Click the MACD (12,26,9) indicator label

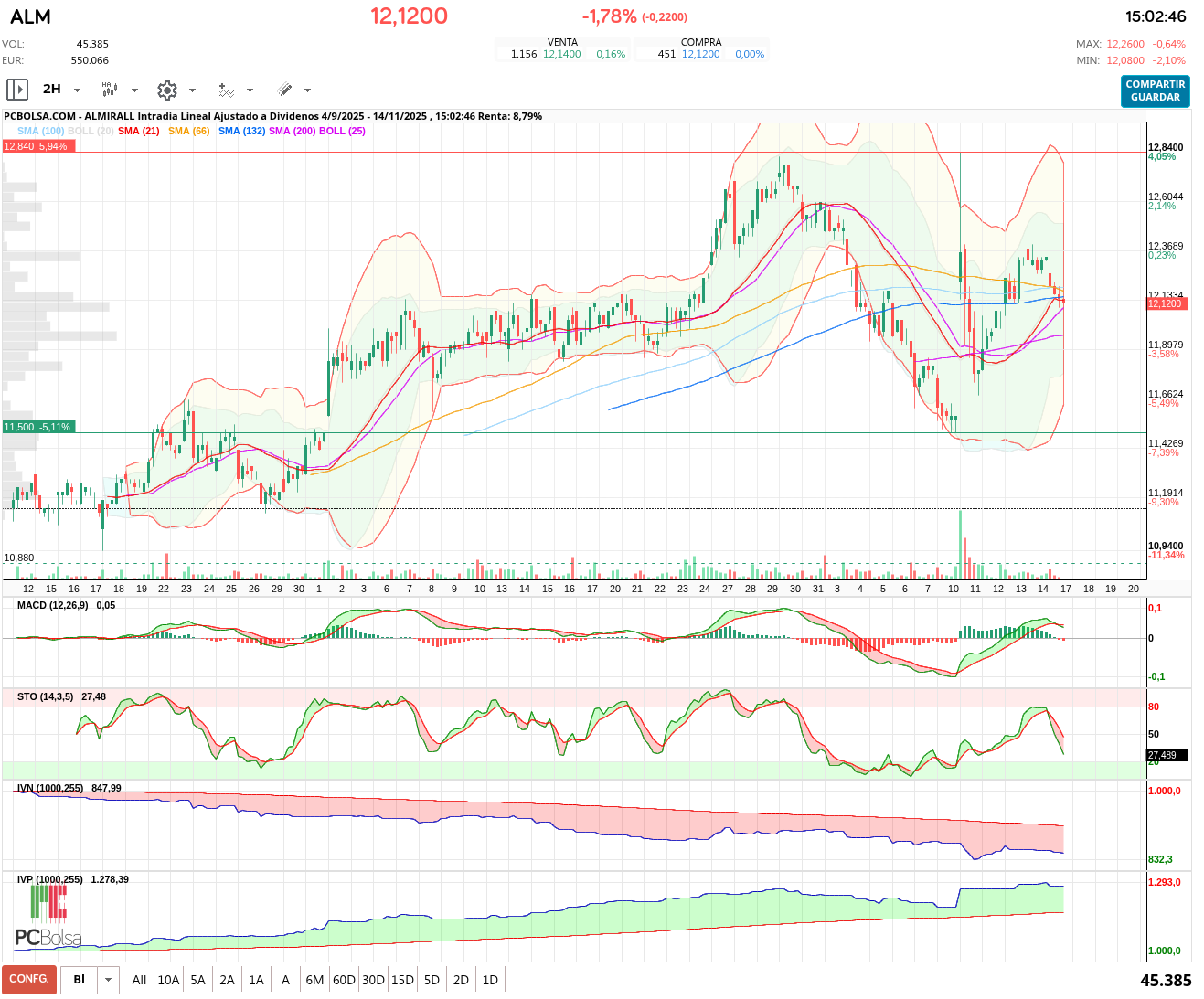click(53, 605)
